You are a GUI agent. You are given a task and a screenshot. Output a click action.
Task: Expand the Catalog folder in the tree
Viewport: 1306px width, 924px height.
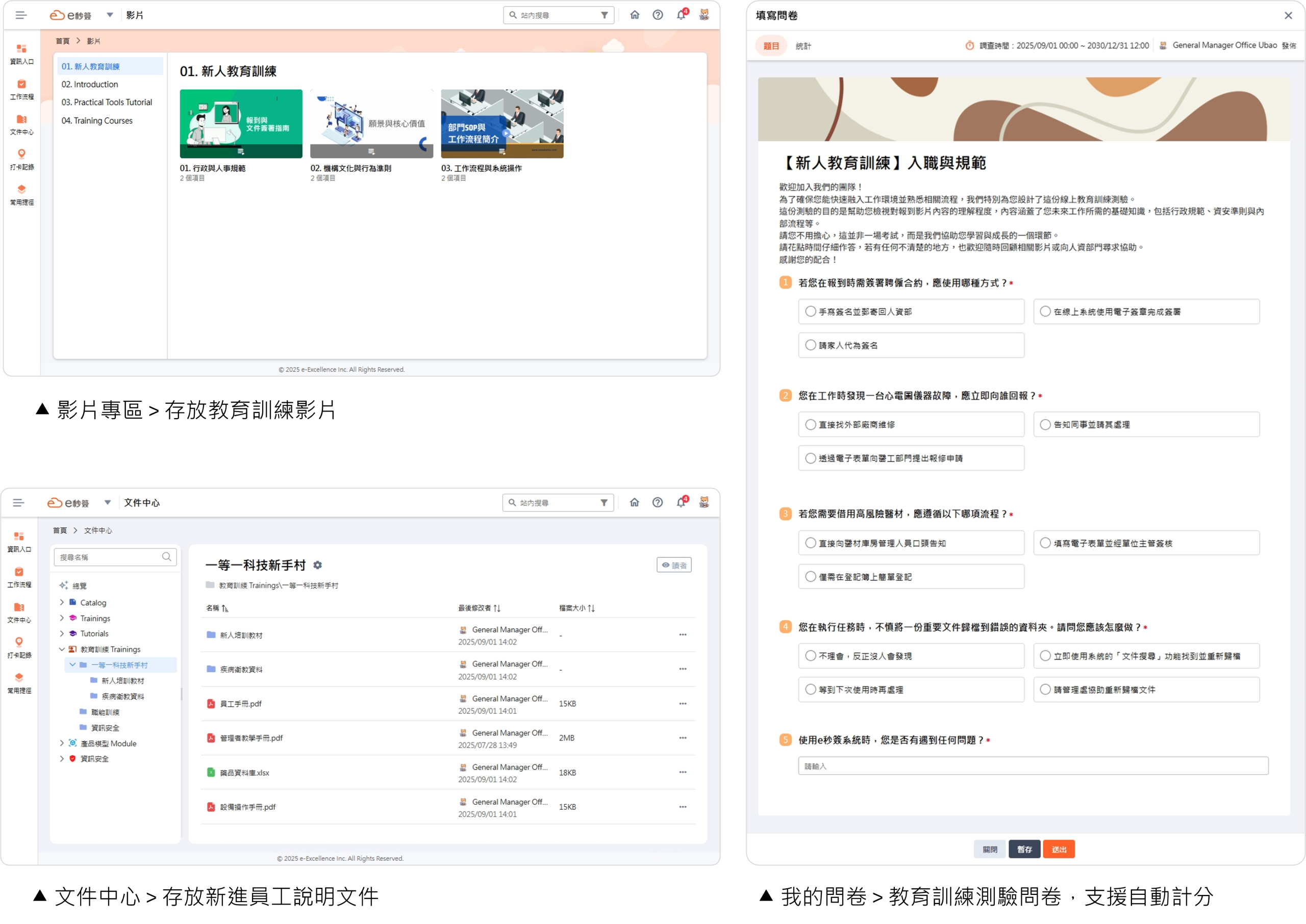[62, 603]
